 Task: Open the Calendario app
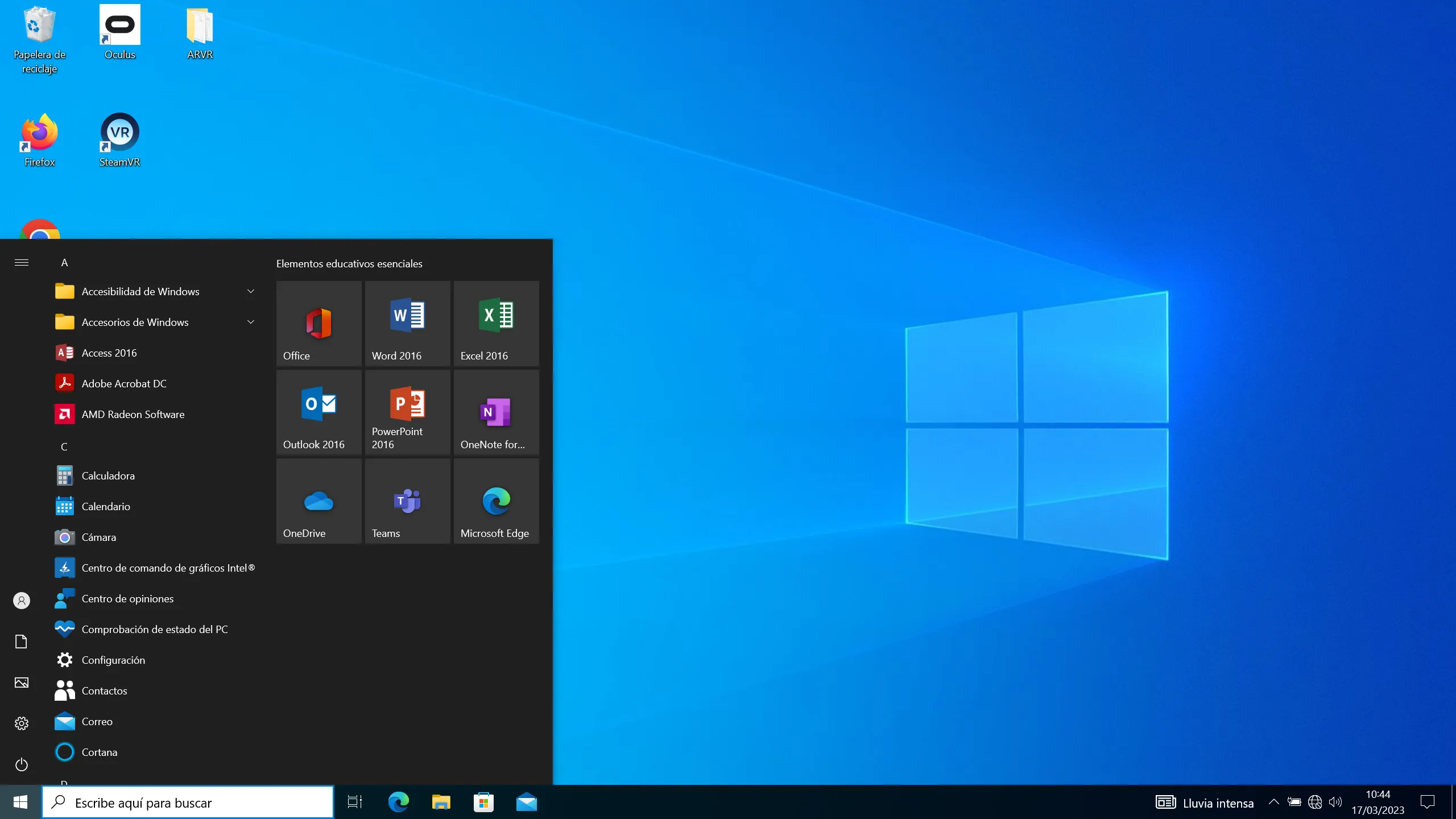(x=155, y=506)
